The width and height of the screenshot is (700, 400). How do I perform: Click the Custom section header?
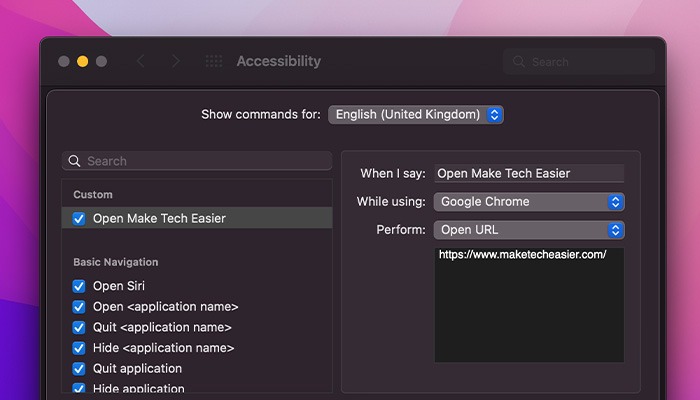93,195
